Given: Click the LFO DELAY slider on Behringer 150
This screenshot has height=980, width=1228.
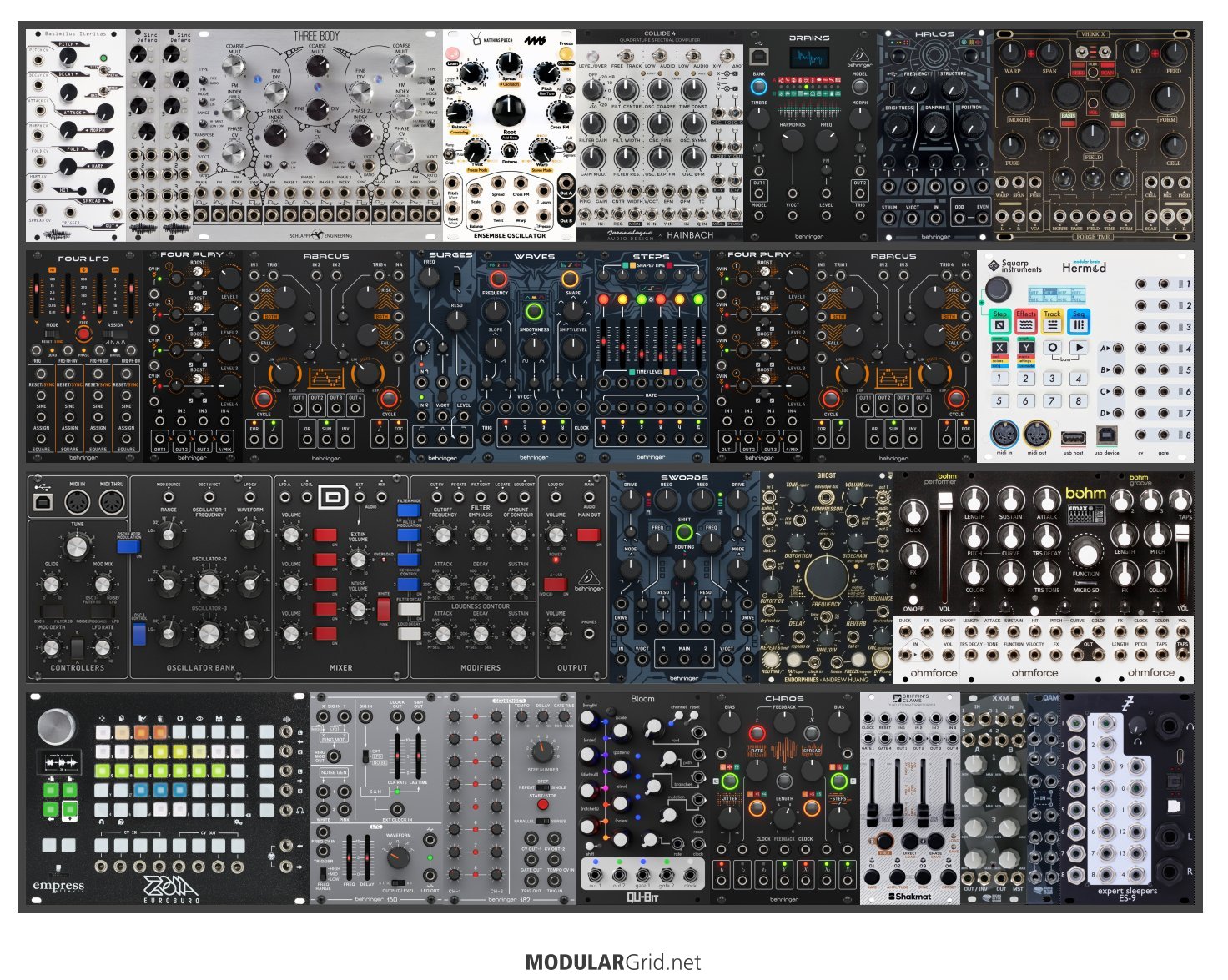Looking at the screenshot, I should tap(367, 857).
